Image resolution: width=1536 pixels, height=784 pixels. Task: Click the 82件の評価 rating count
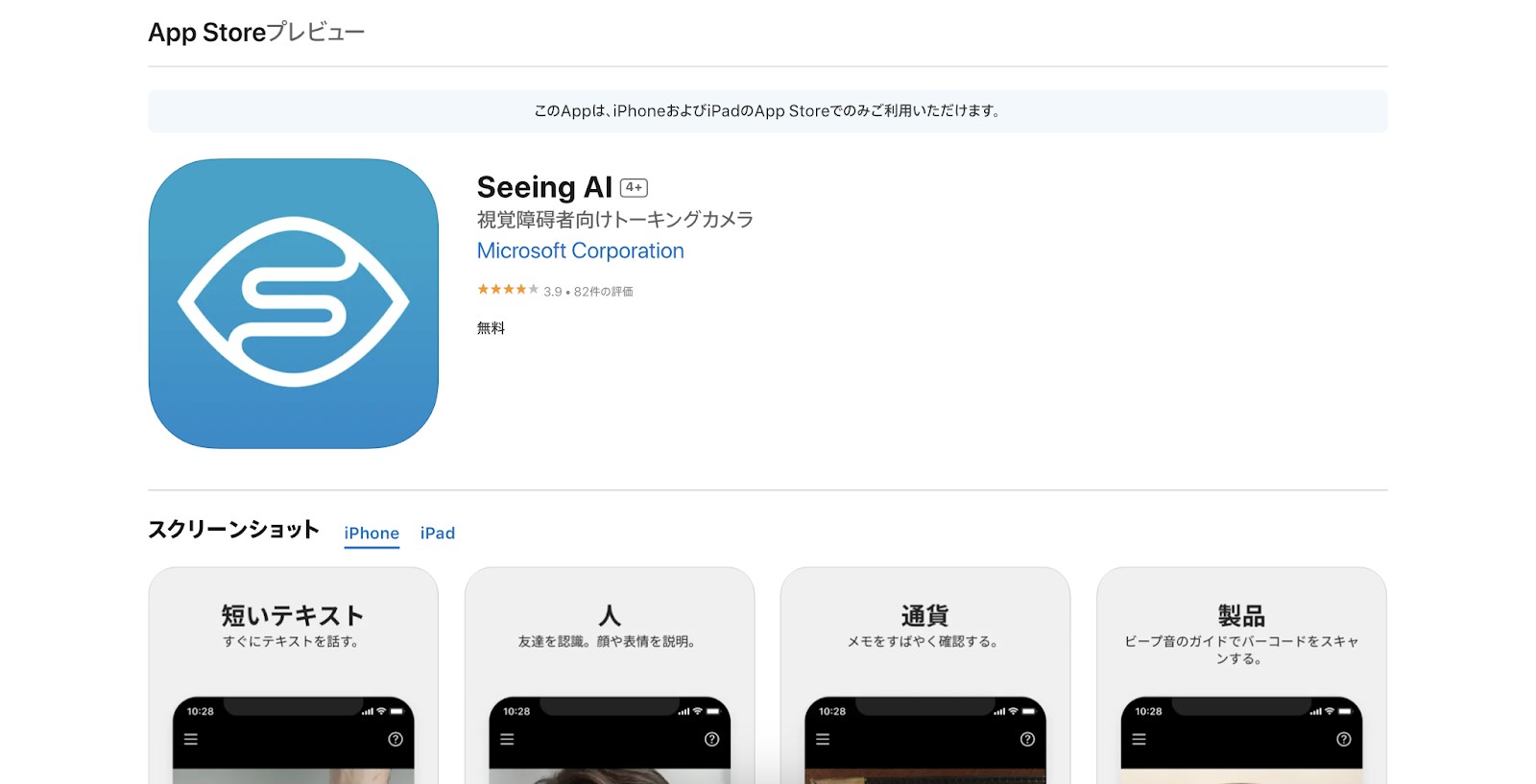[604, 292]
